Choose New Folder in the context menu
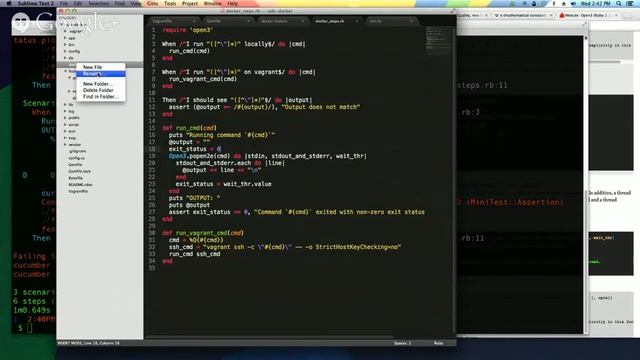 tap(100, 84)
